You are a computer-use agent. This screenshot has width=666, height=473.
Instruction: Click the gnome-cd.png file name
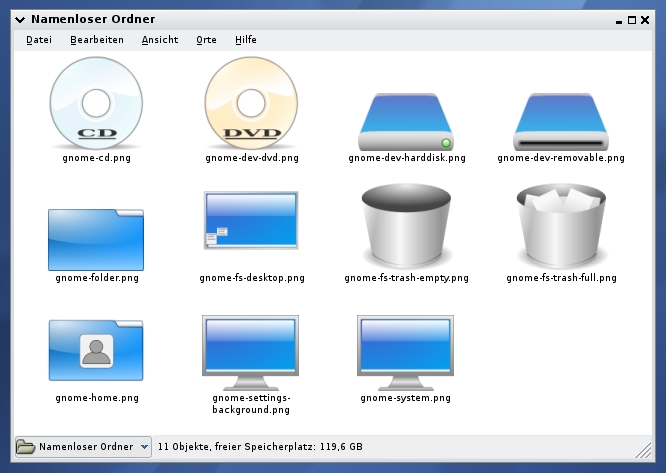[96, 158]
